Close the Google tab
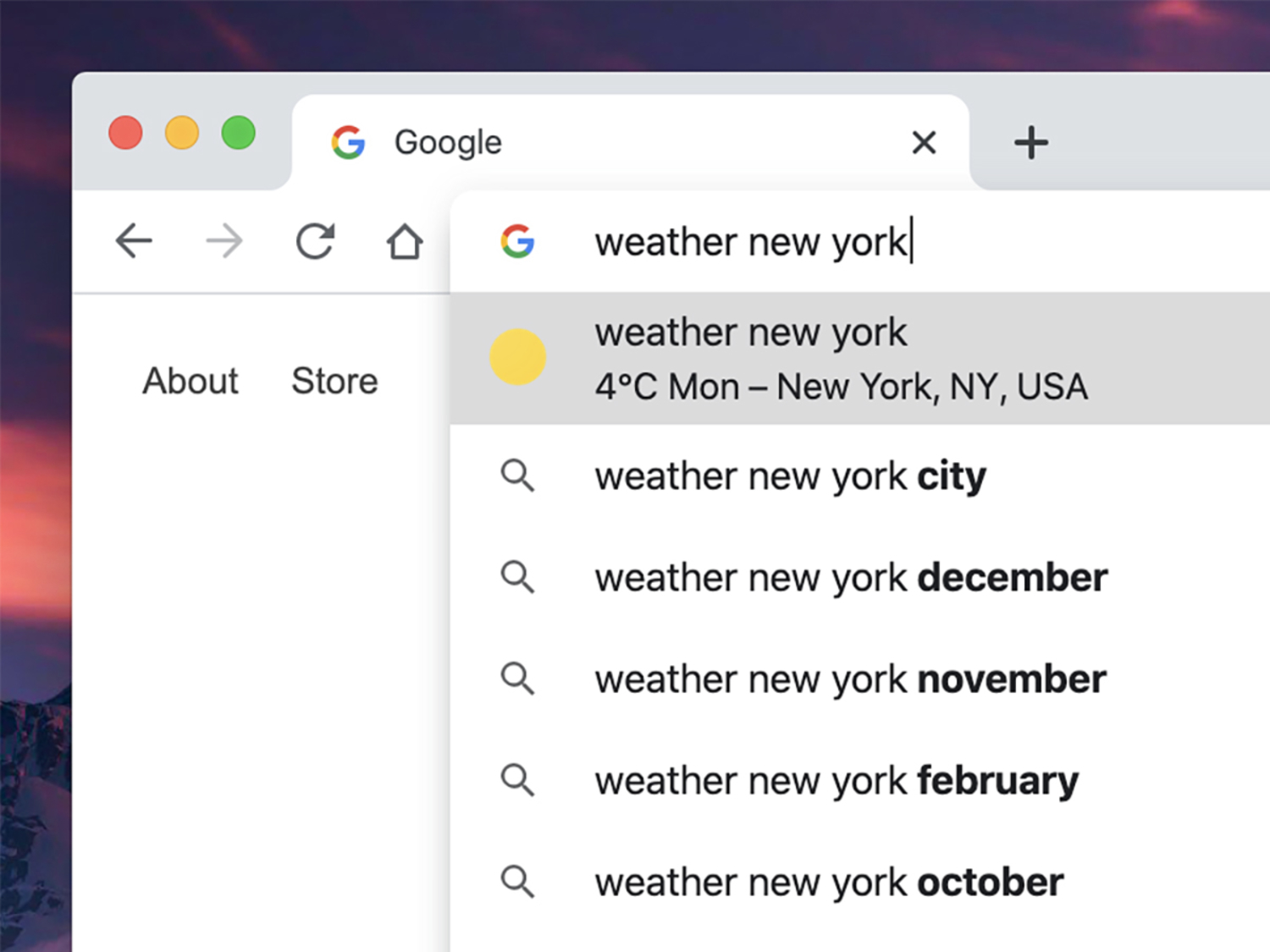 point(924,142)
